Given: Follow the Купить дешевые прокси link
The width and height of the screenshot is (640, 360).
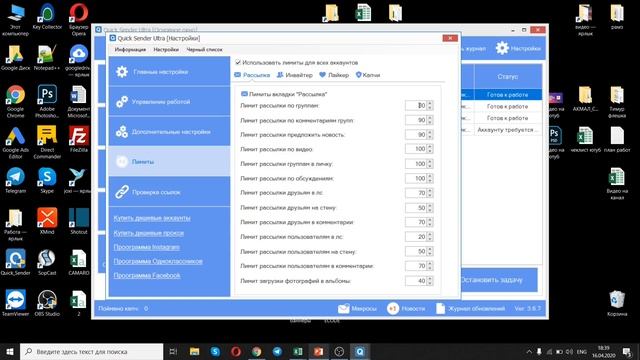Looking at the screenshot, I should 149,233.
